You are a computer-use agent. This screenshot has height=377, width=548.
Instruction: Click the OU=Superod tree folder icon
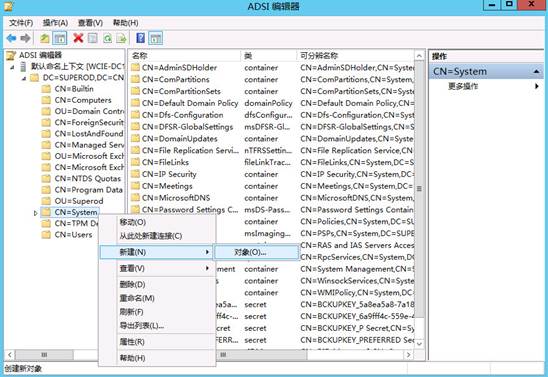point(46,201)
